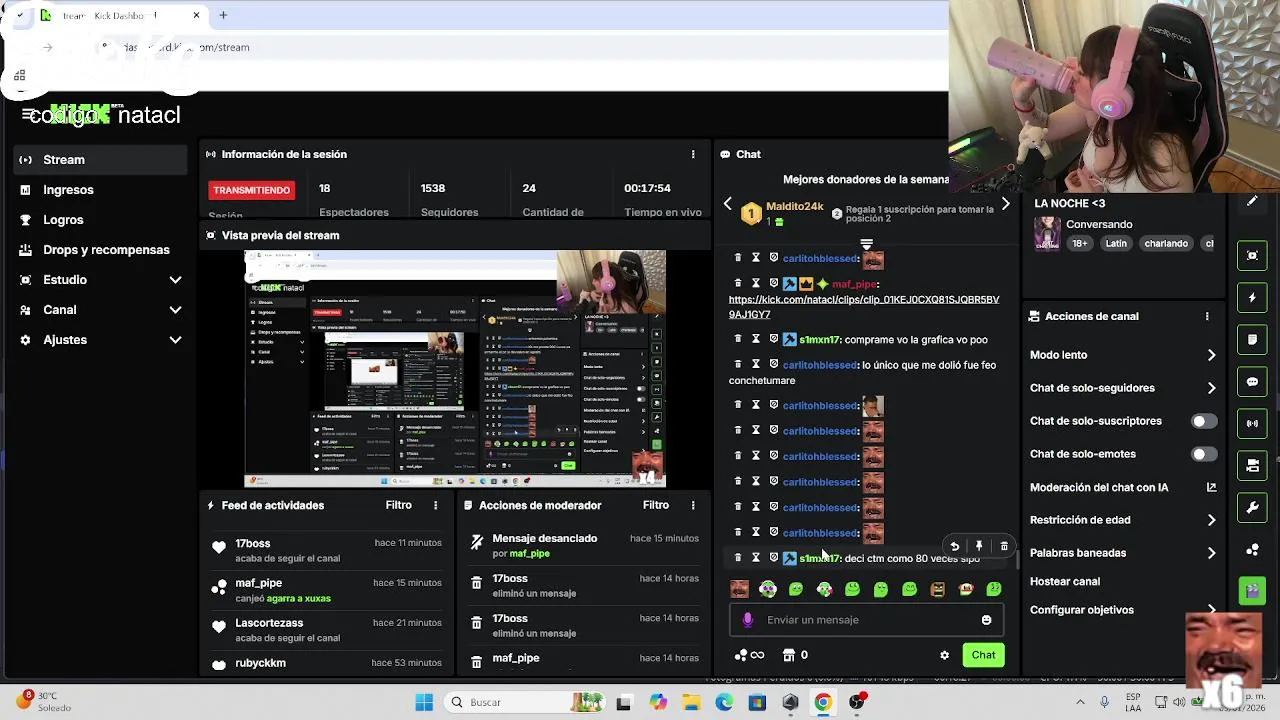Open the kick.com clip link in chat
Viewport: 1280px width, 720px height.
click(x=864, y=307)
